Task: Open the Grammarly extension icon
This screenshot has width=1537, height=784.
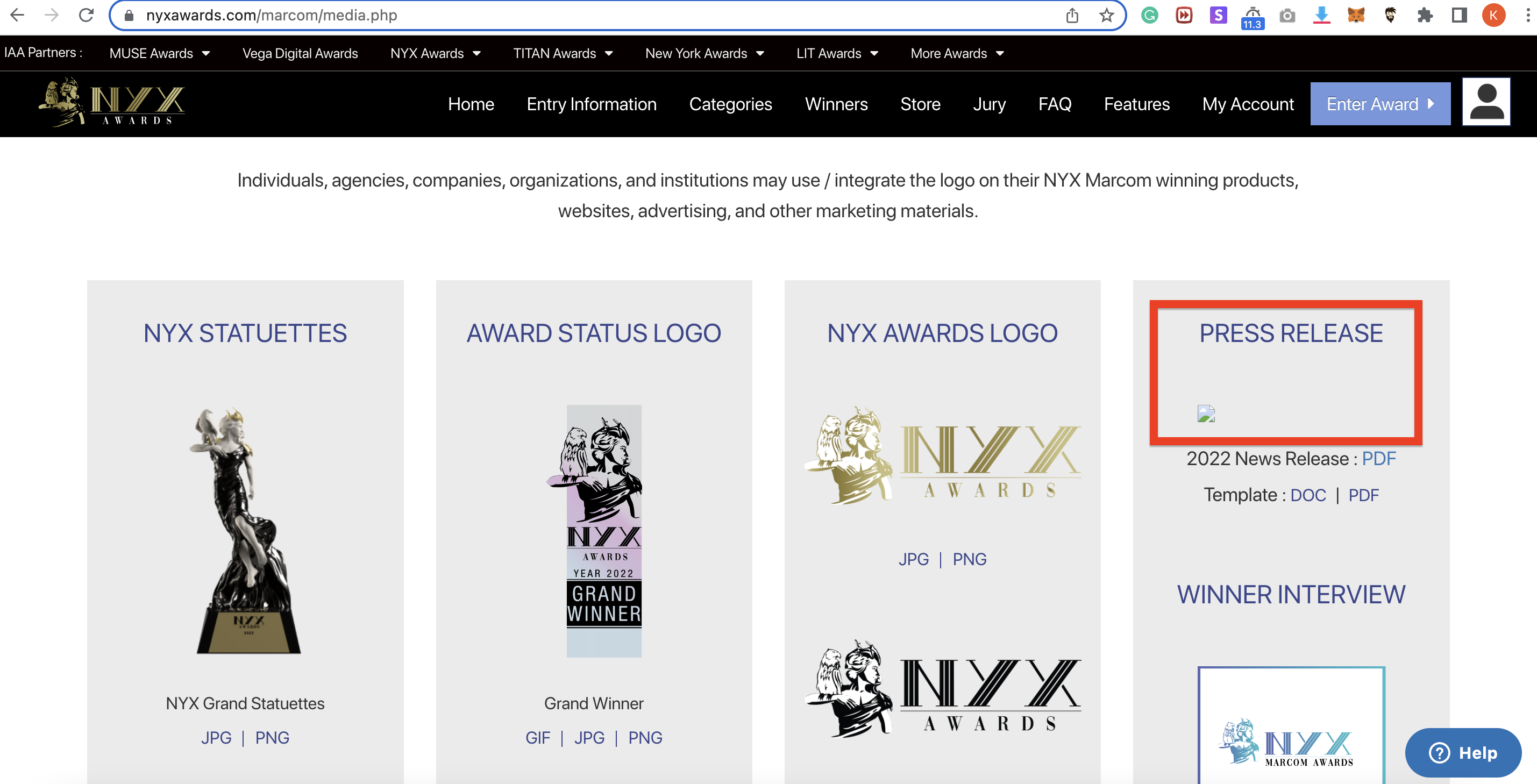Action: 1150,16
